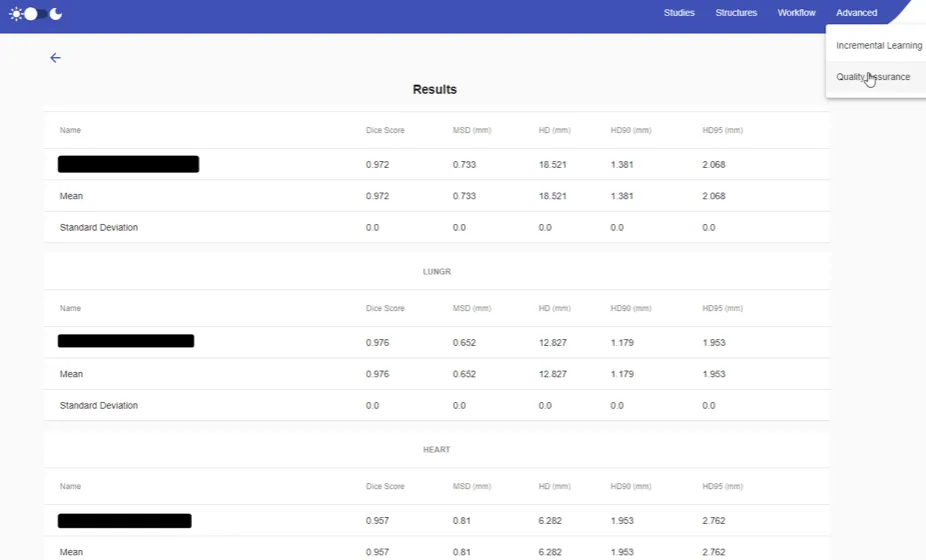This screenshot has height=560, width=926.
Task: Select Incremental Learning from dropdown
Action: click(878, 45)
